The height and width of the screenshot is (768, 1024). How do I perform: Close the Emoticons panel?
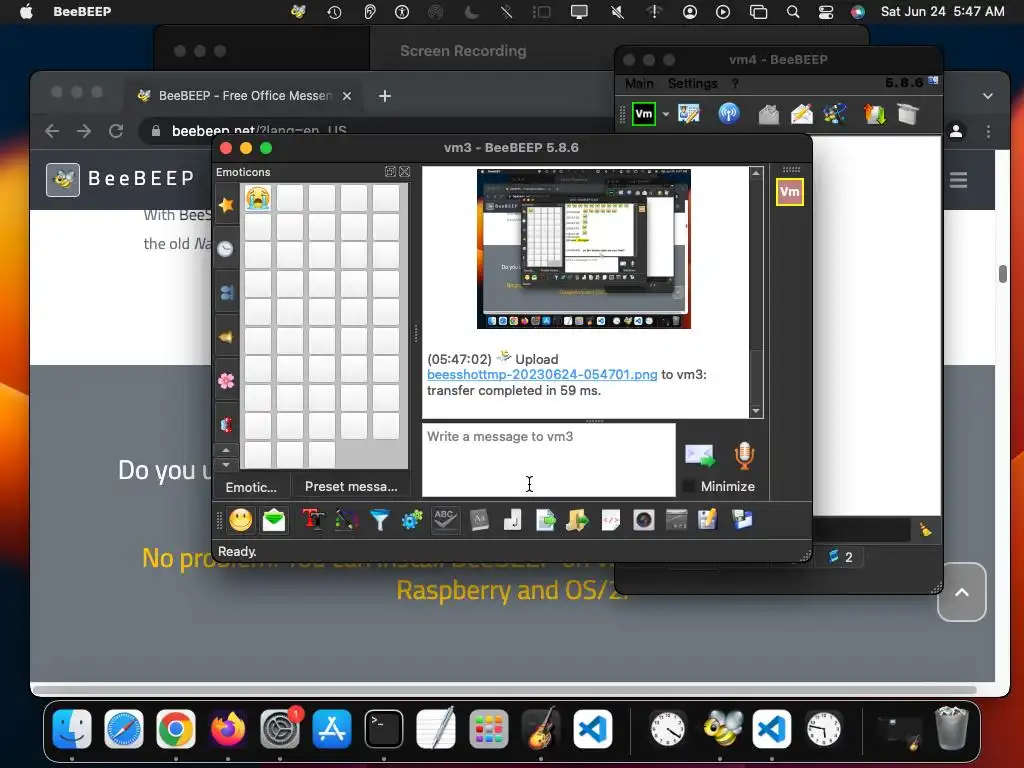405,172
